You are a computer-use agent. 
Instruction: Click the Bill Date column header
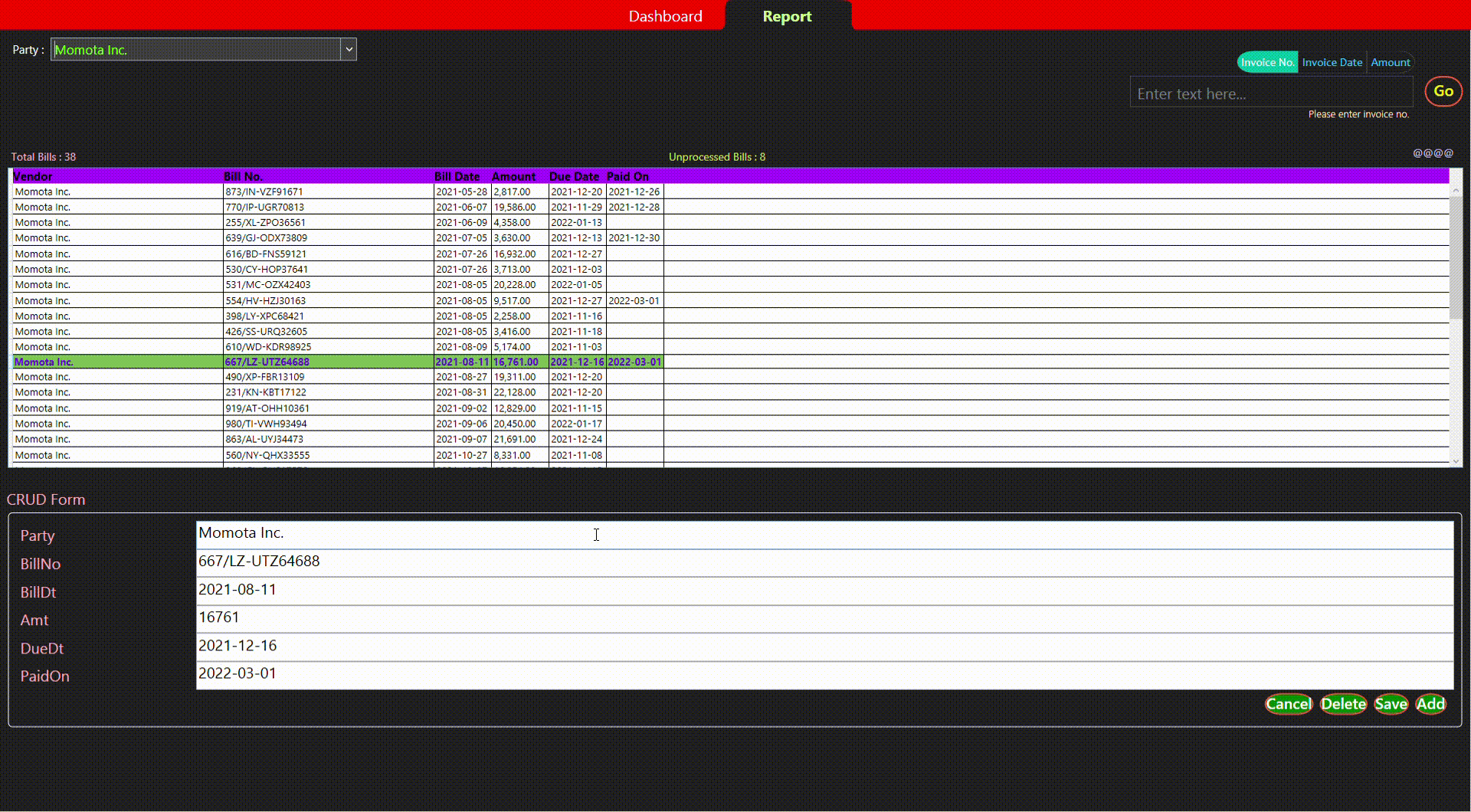pyautogui.click(x=462, y=176)
